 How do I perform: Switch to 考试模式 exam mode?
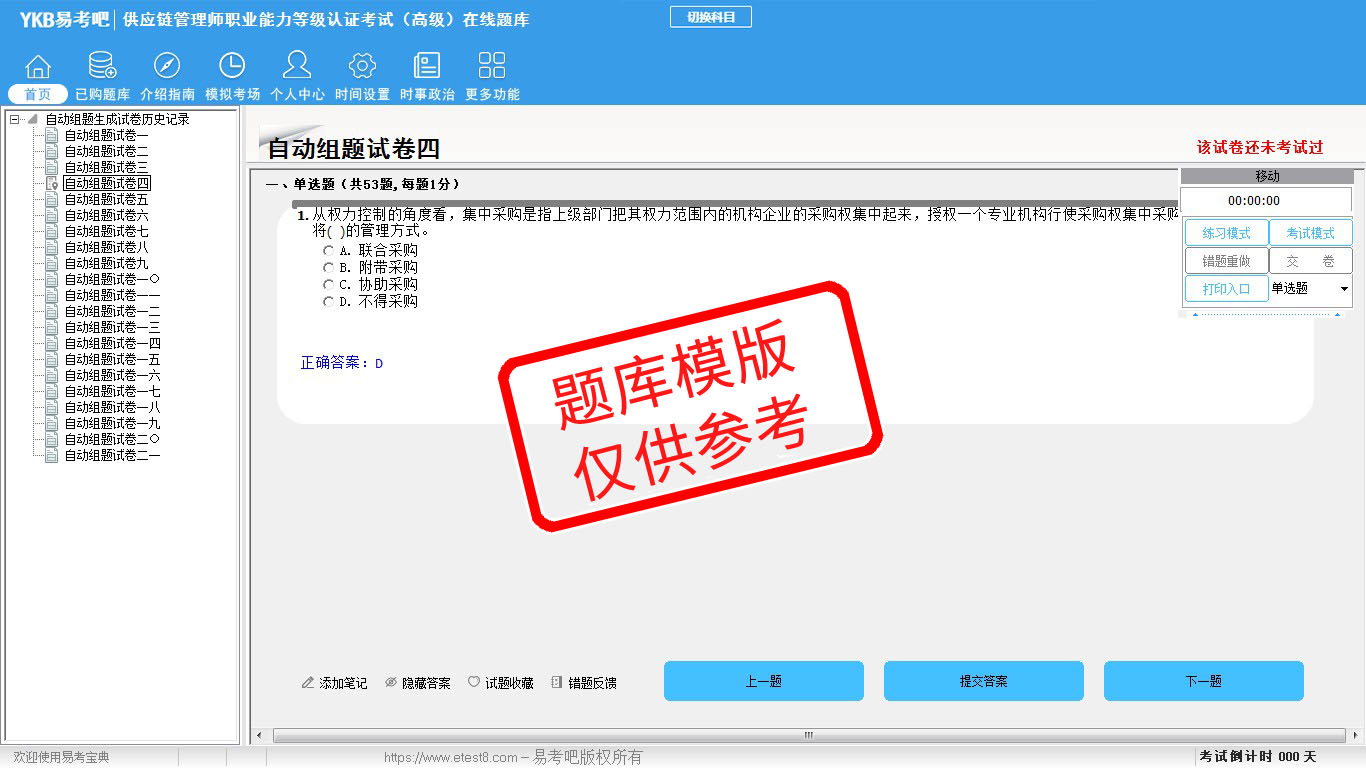pyautogui.click(x=1310, y=233)
